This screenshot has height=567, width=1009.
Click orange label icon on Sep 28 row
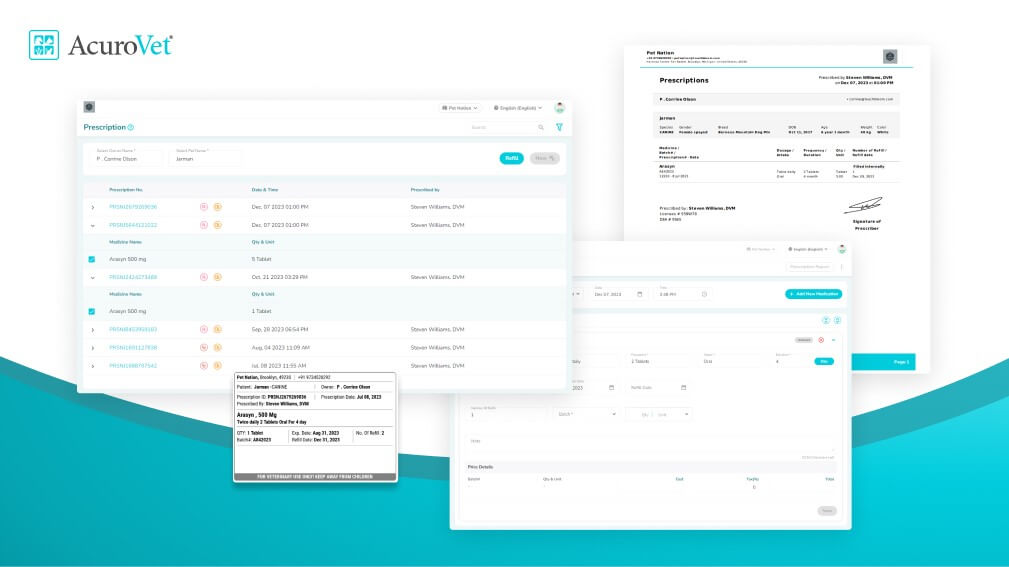coord(217,329)
